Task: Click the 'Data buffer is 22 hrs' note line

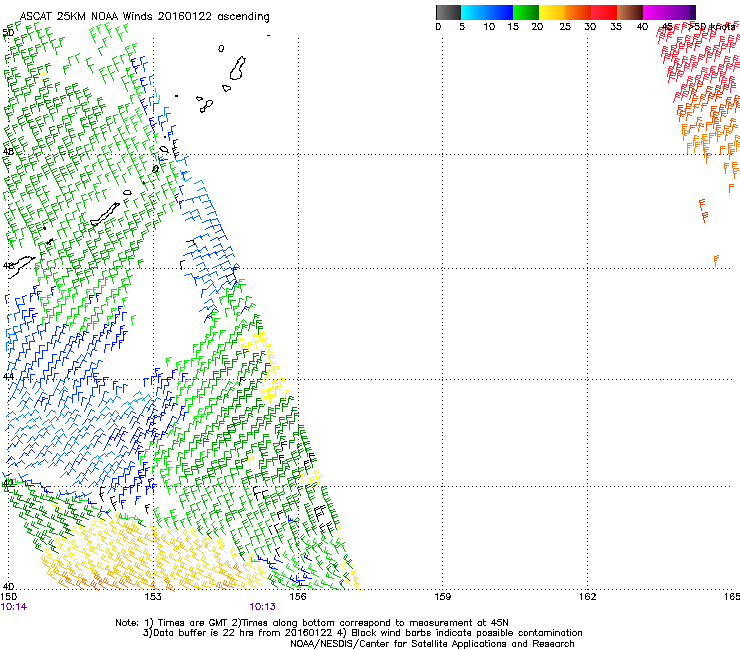Action: click(362, 633)
